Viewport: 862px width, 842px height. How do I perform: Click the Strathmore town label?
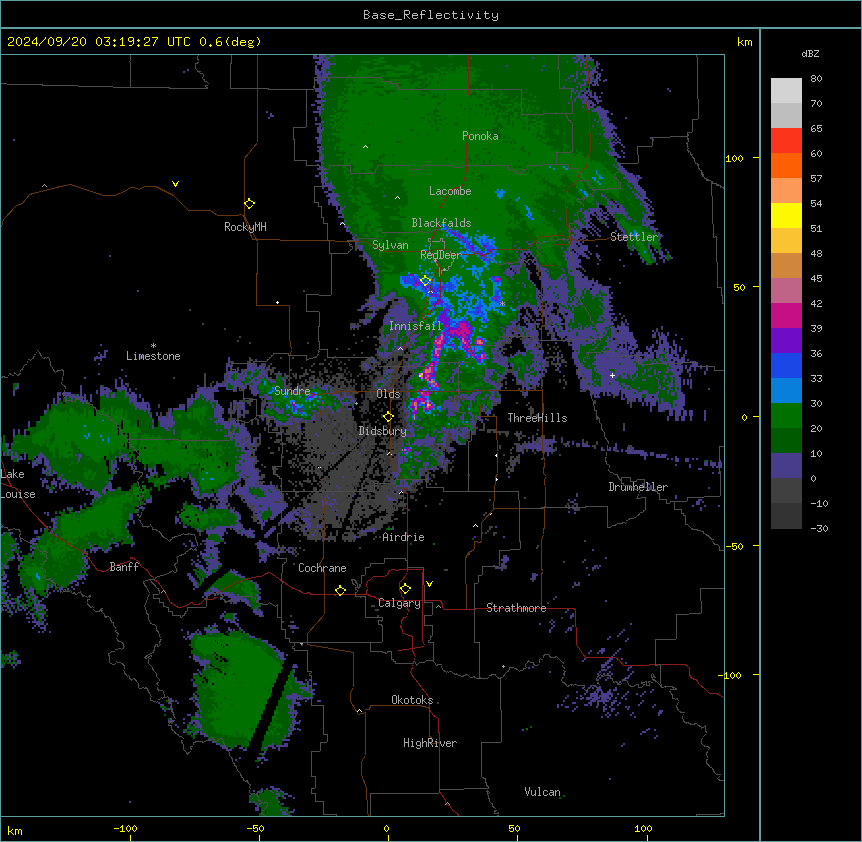point(516,608)
